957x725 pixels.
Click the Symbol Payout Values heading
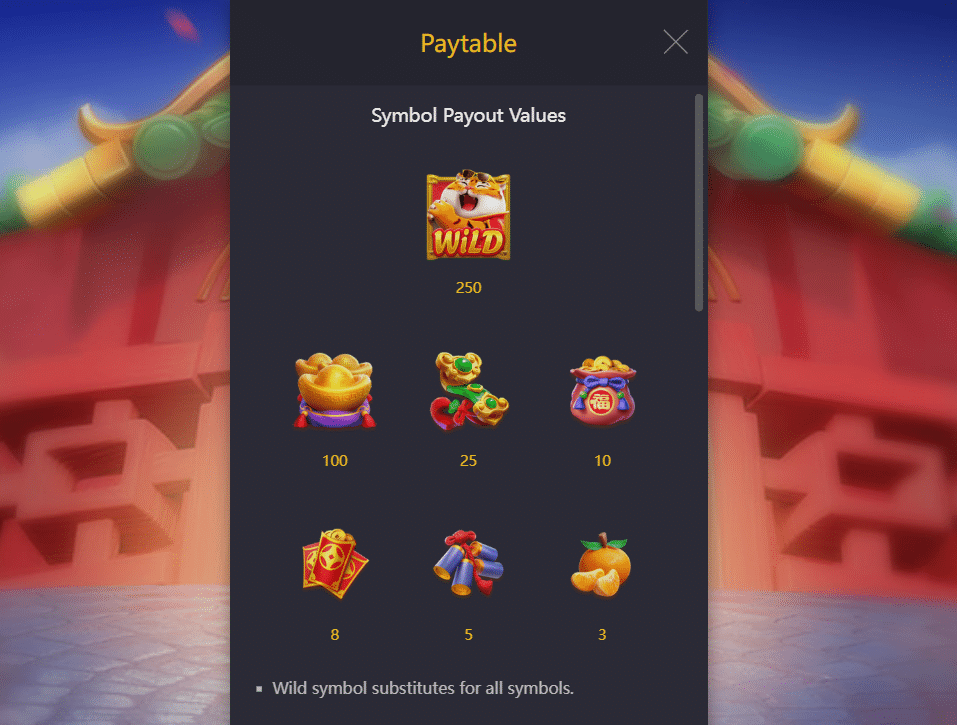468,115
